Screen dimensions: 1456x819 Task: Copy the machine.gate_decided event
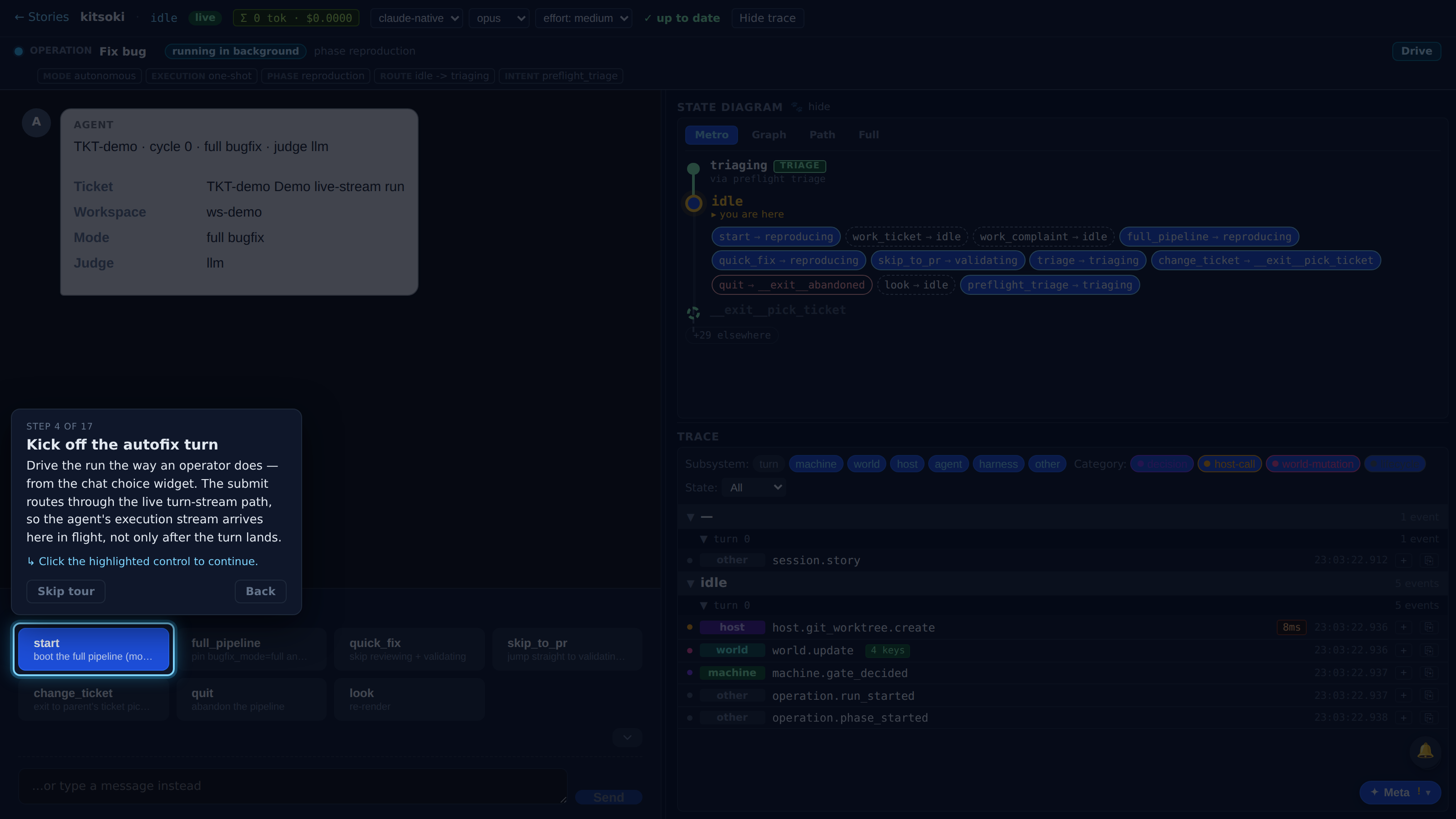[1428, 672]
